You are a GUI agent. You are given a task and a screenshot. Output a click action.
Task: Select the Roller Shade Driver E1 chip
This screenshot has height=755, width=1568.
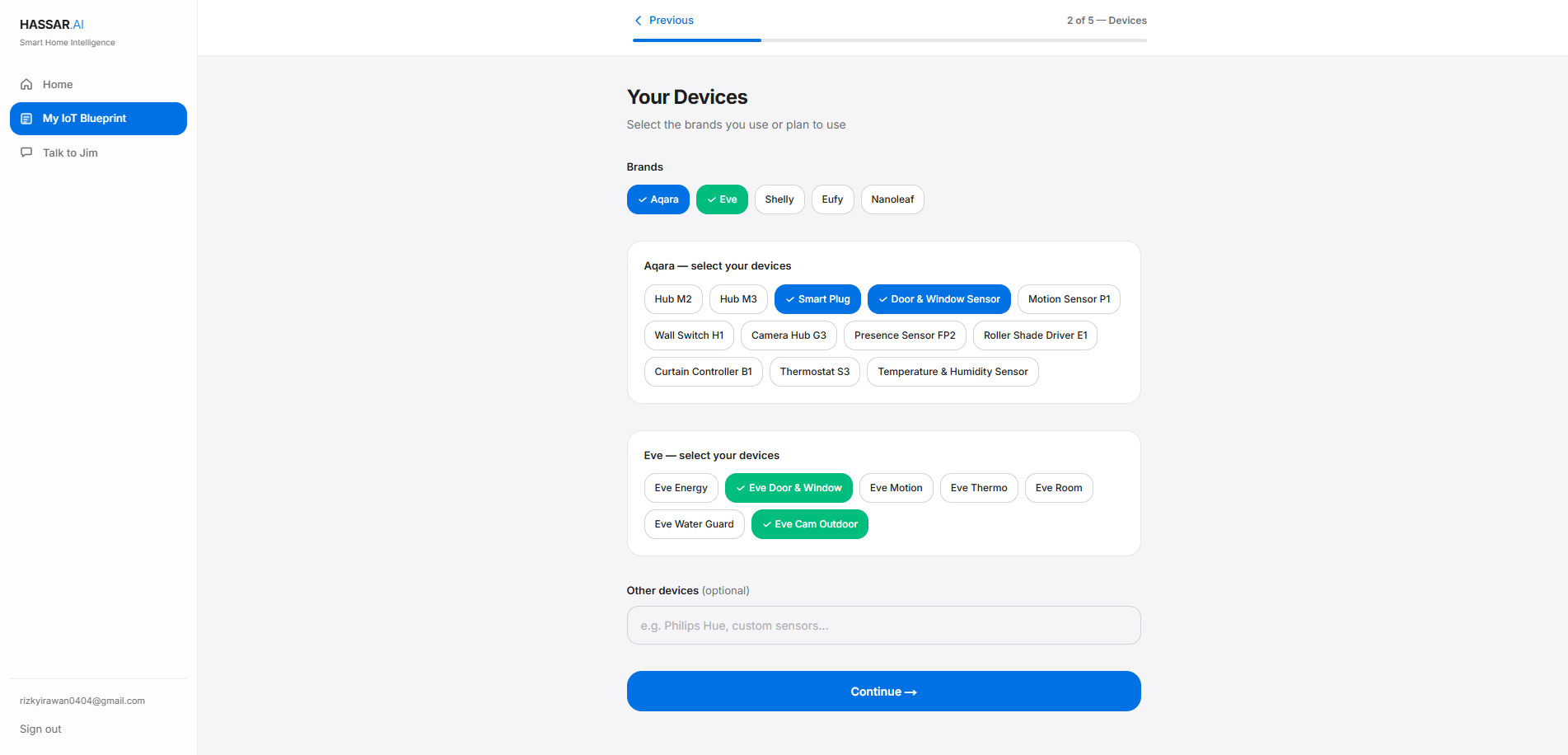1035,335
